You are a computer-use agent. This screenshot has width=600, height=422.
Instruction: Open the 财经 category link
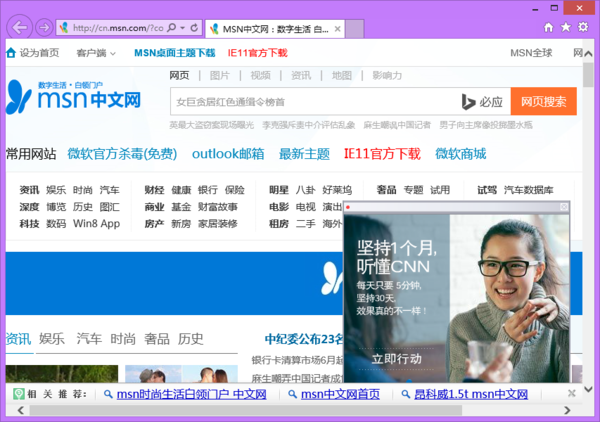pos(154,190)
